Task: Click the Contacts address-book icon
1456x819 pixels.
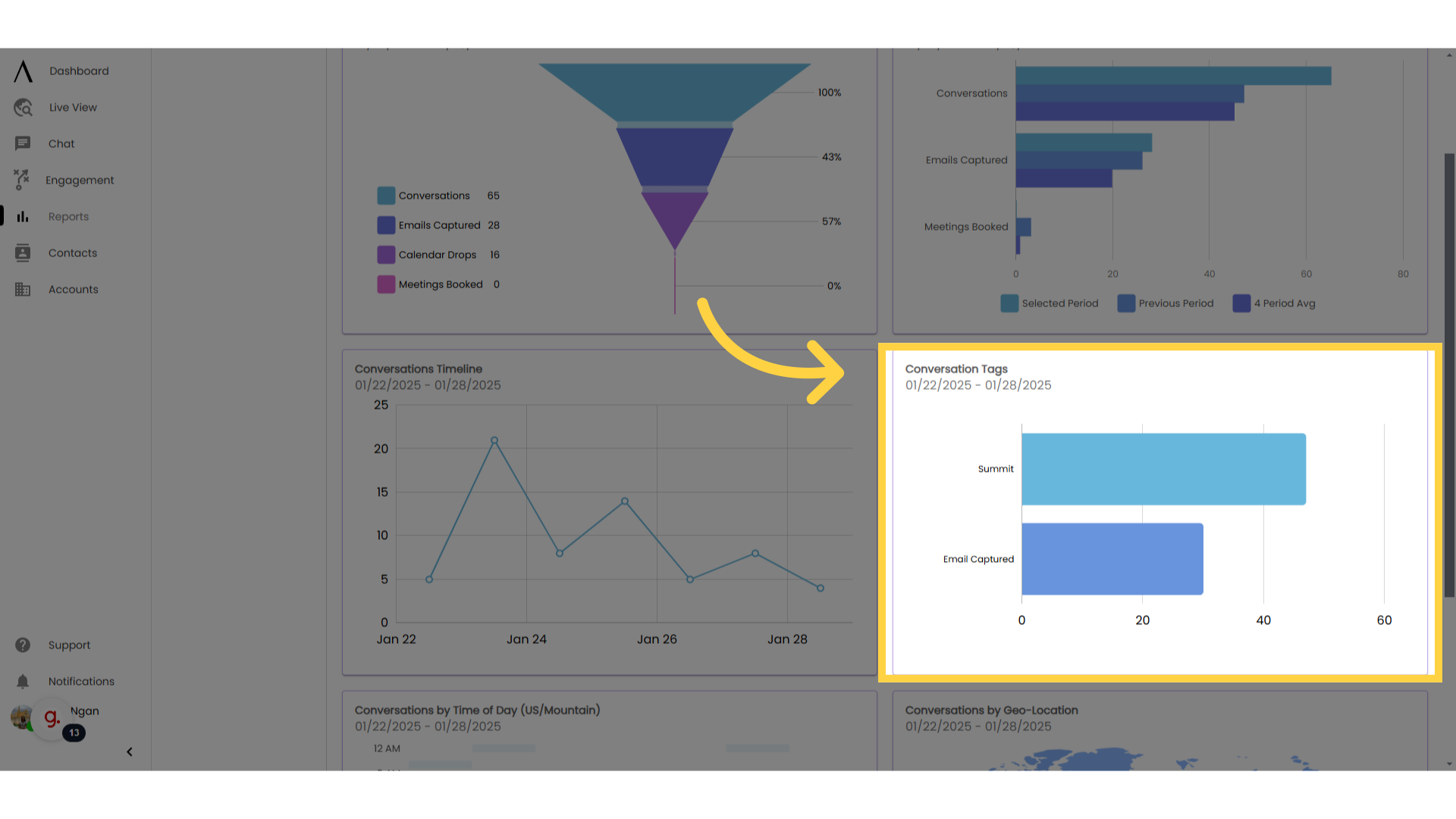Action: 23,253
